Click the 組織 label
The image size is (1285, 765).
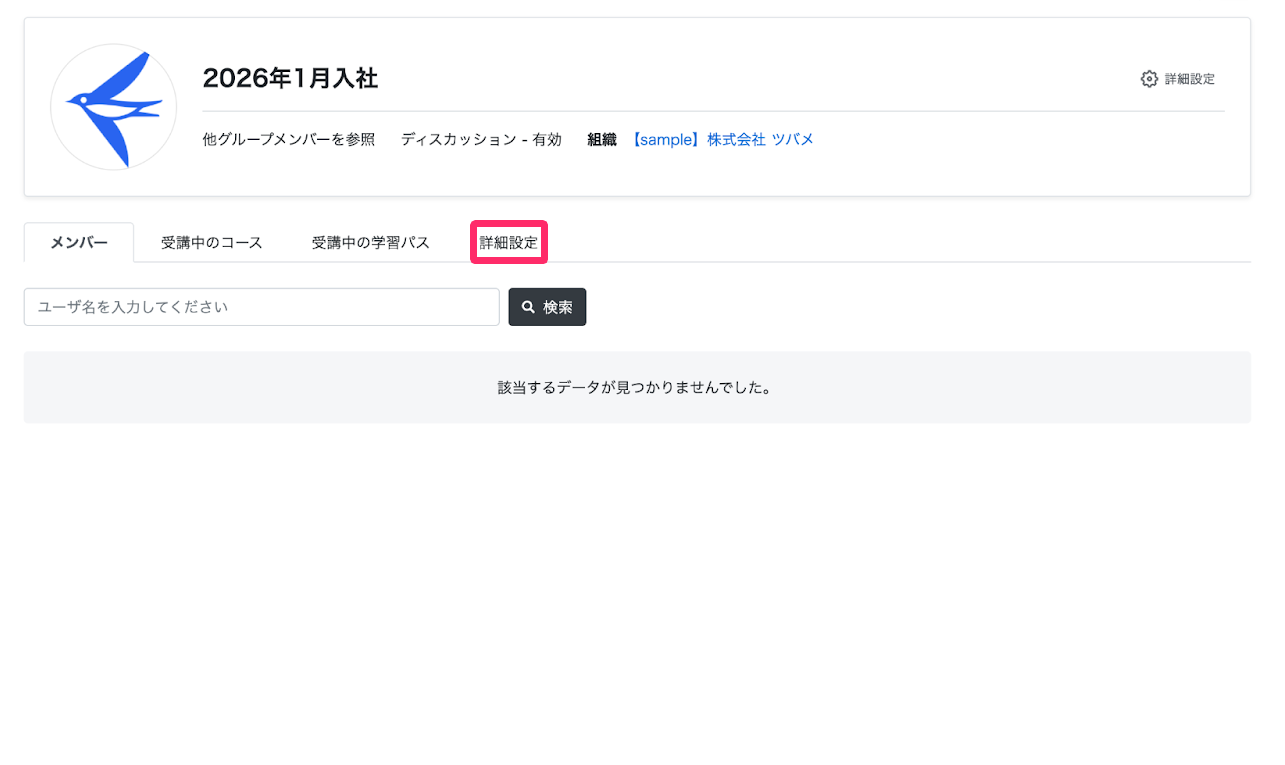pos(602,140)
